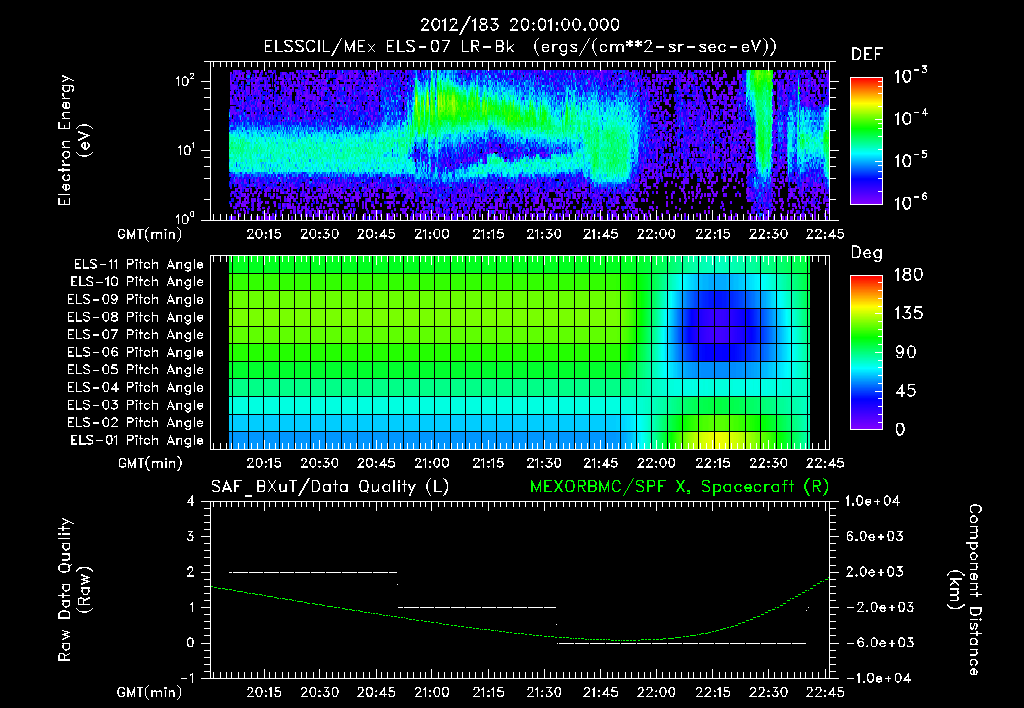Click the ELS-06 Pitch Angle row label
This screenshot has width=1024, height=708.
click(136, 352)
